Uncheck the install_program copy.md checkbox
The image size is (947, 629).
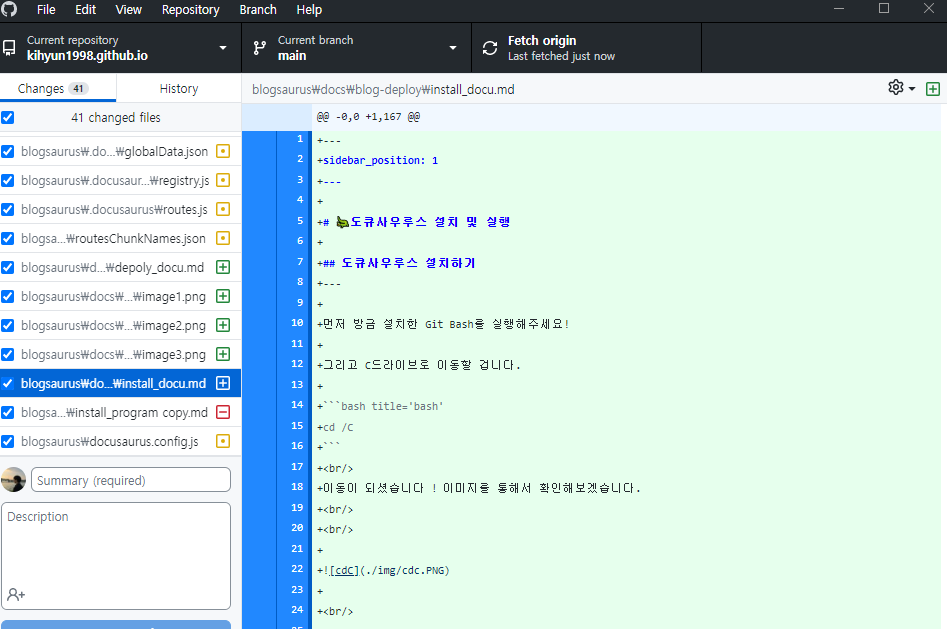point(8,412)
